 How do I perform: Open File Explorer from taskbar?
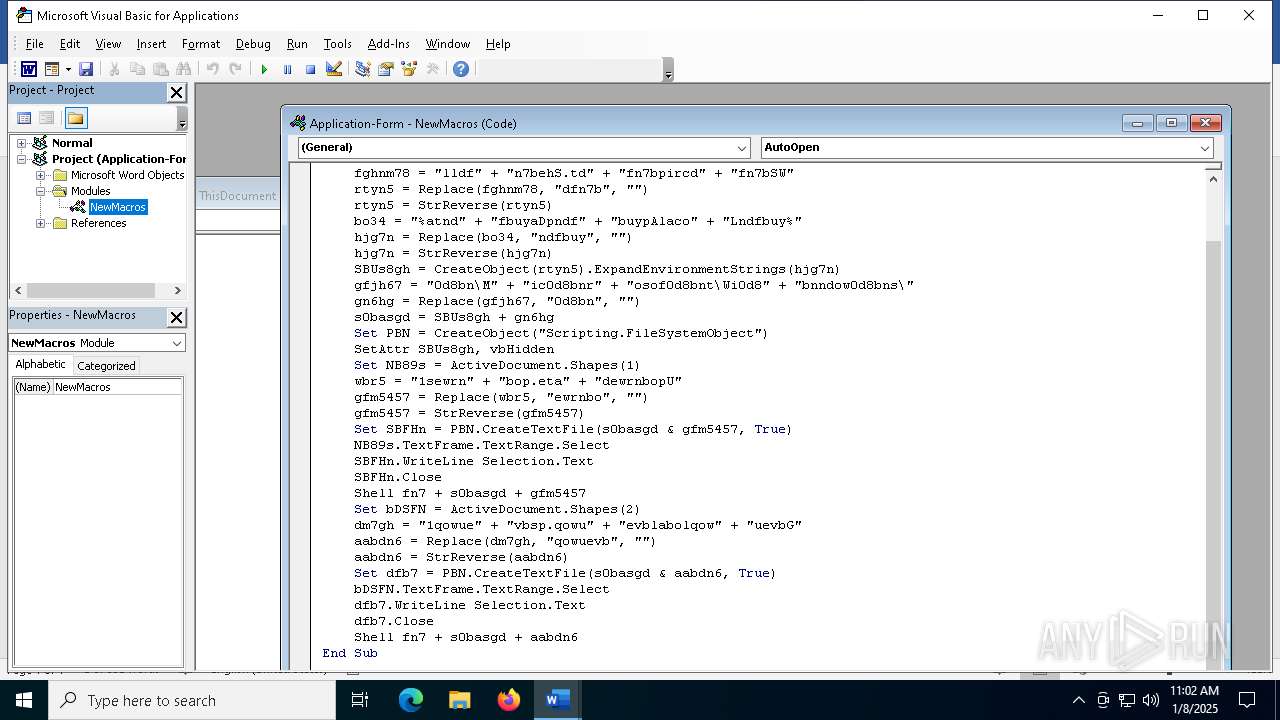[460, 700]
